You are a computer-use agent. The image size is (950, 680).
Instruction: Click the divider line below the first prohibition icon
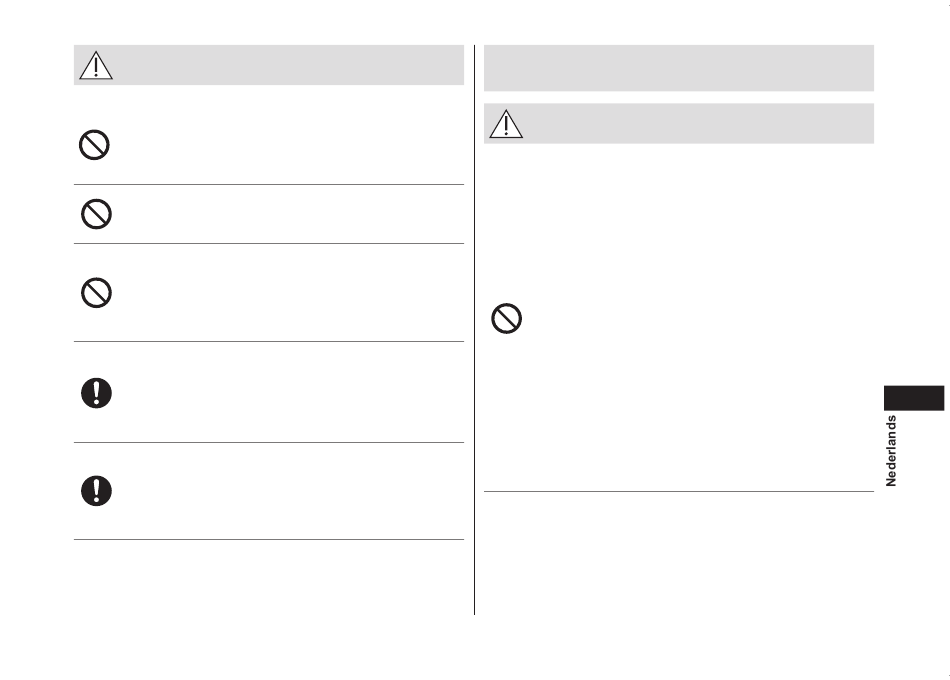pos(269,184)
